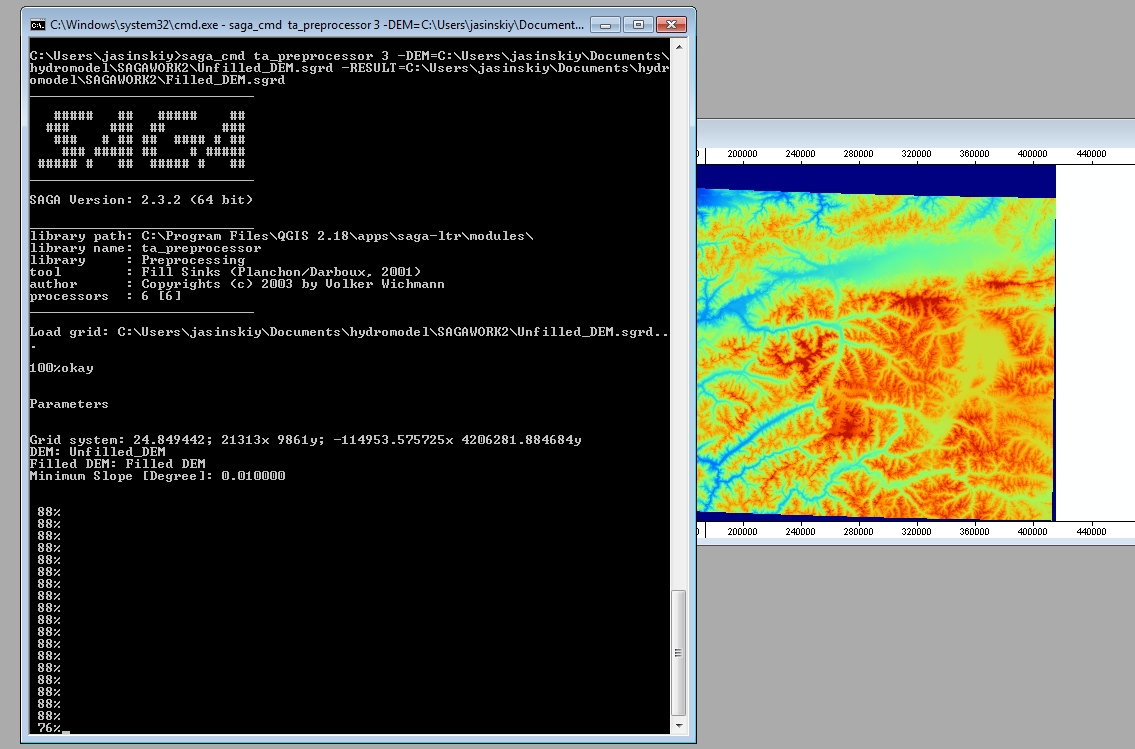The image size is (1135, 749).
Task: Maximize the cmd.exe window
Action: click(x=638, y=25)
